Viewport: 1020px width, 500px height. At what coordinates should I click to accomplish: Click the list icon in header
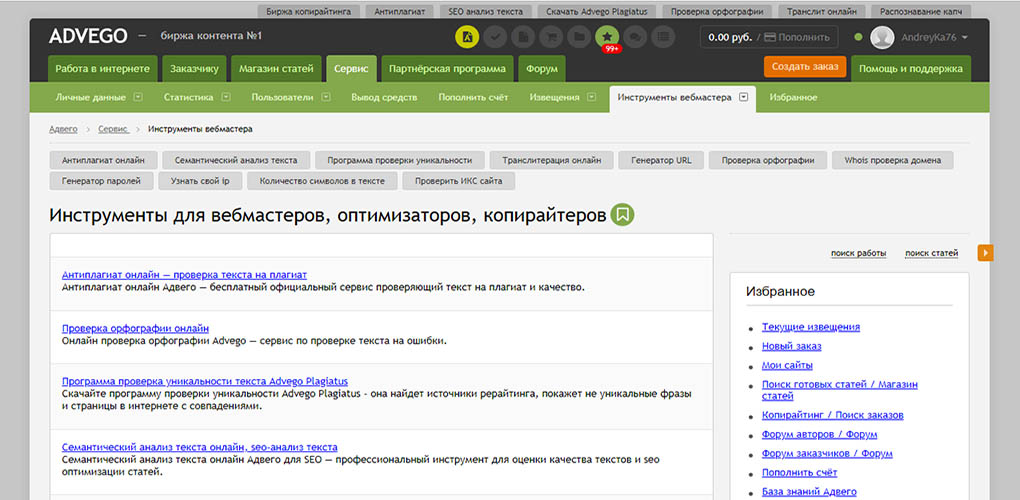(x=663, y=37)
